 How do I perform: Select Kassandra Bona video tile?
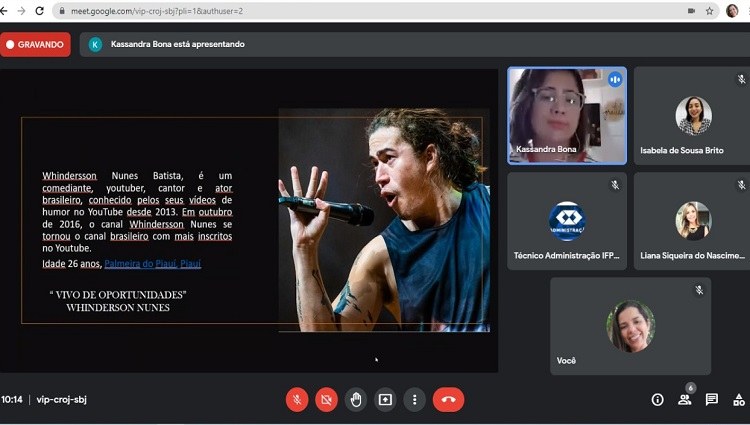[567, 116]
